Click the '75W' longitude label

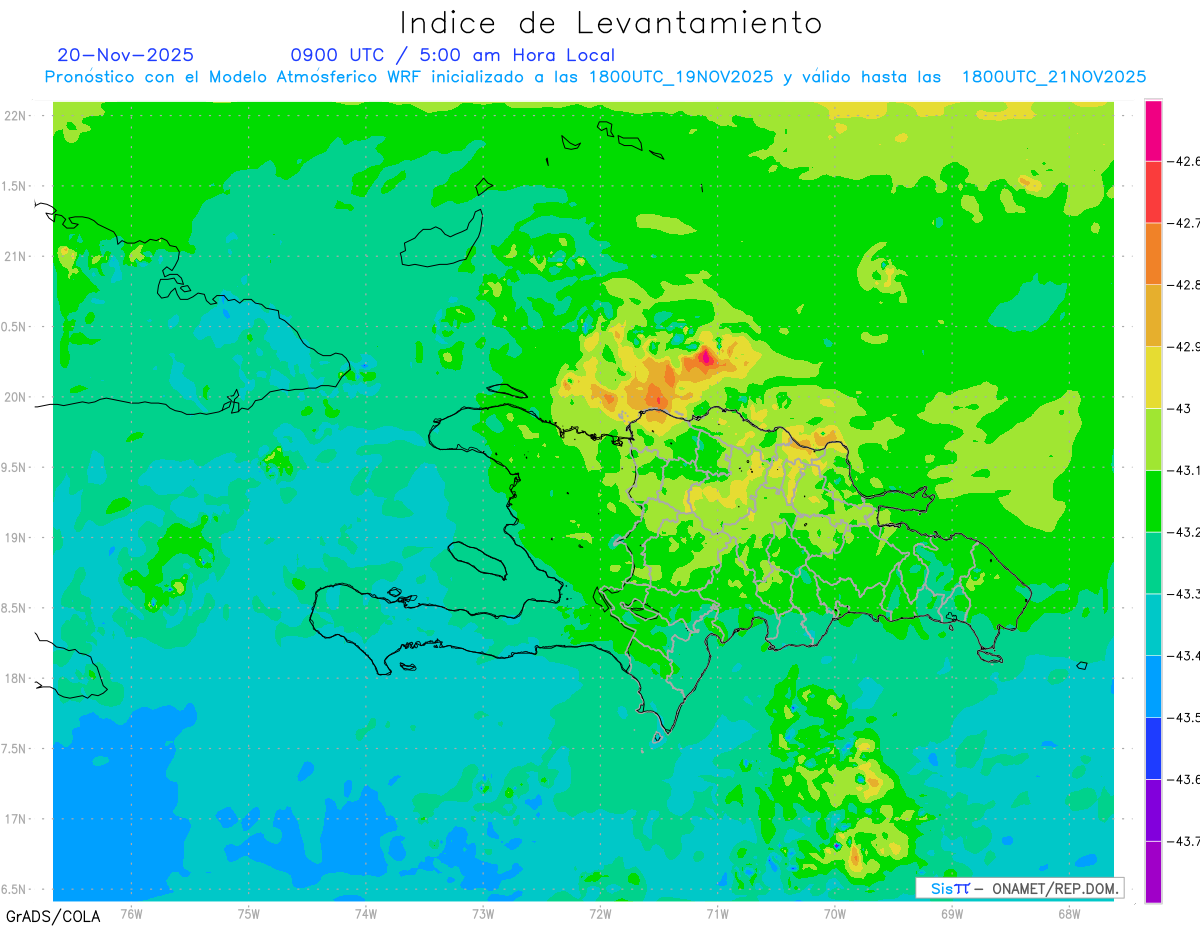[248, 913]
